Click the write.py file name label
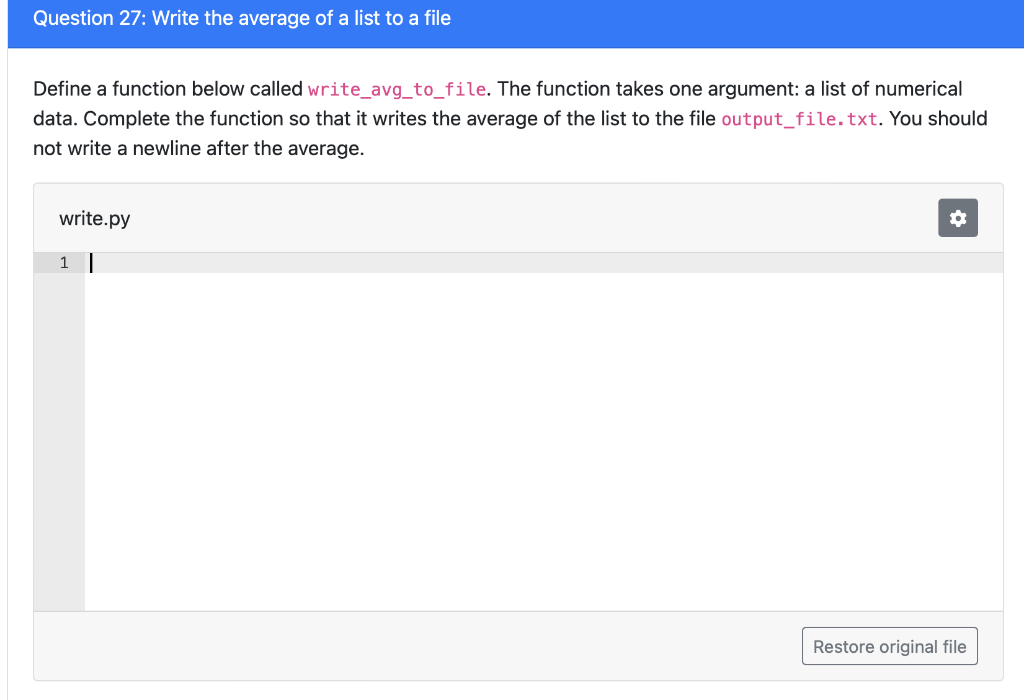Viewport: 1024px width, 700px height. 95,218
